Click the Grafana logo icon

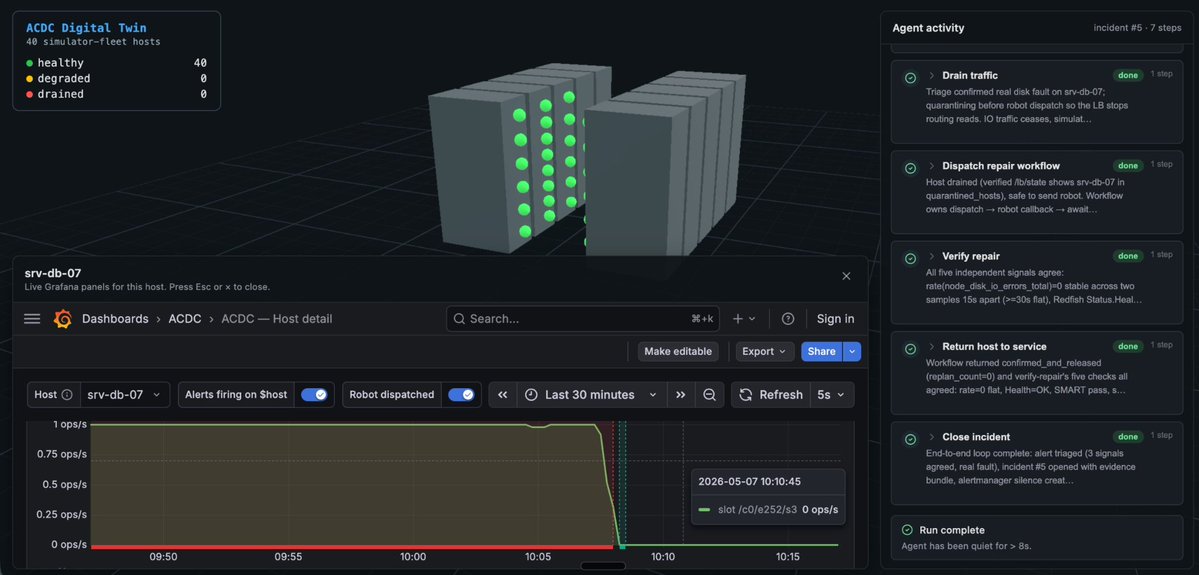[63, 319]
